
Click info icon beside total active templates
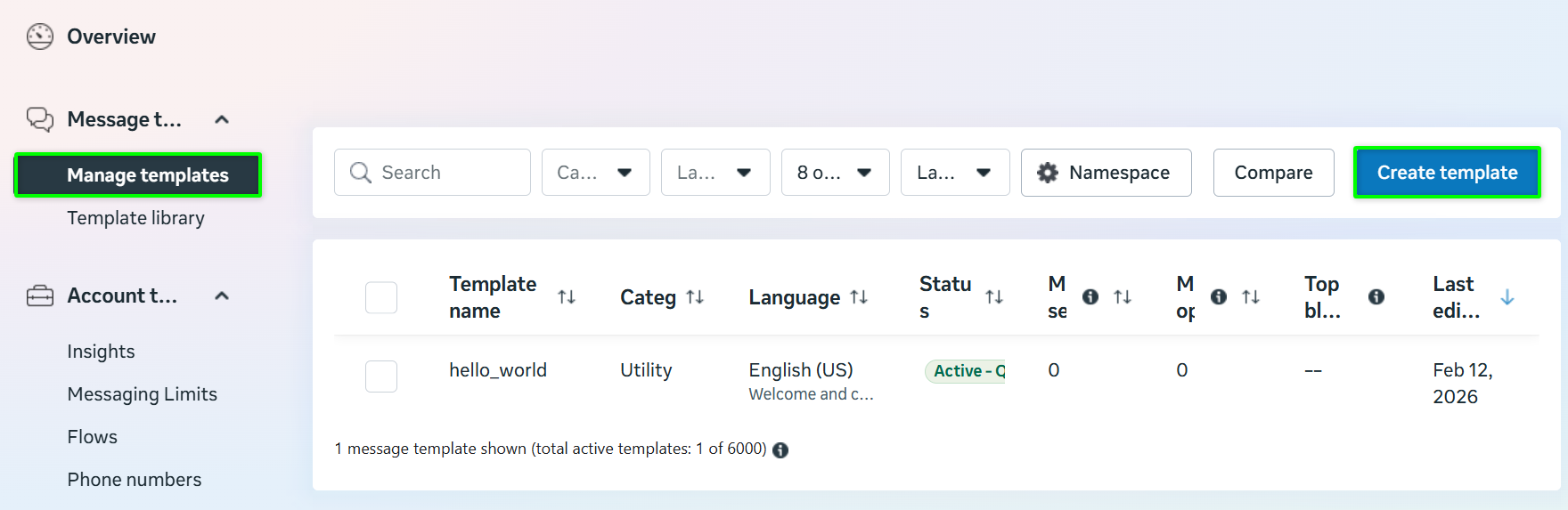780,450
